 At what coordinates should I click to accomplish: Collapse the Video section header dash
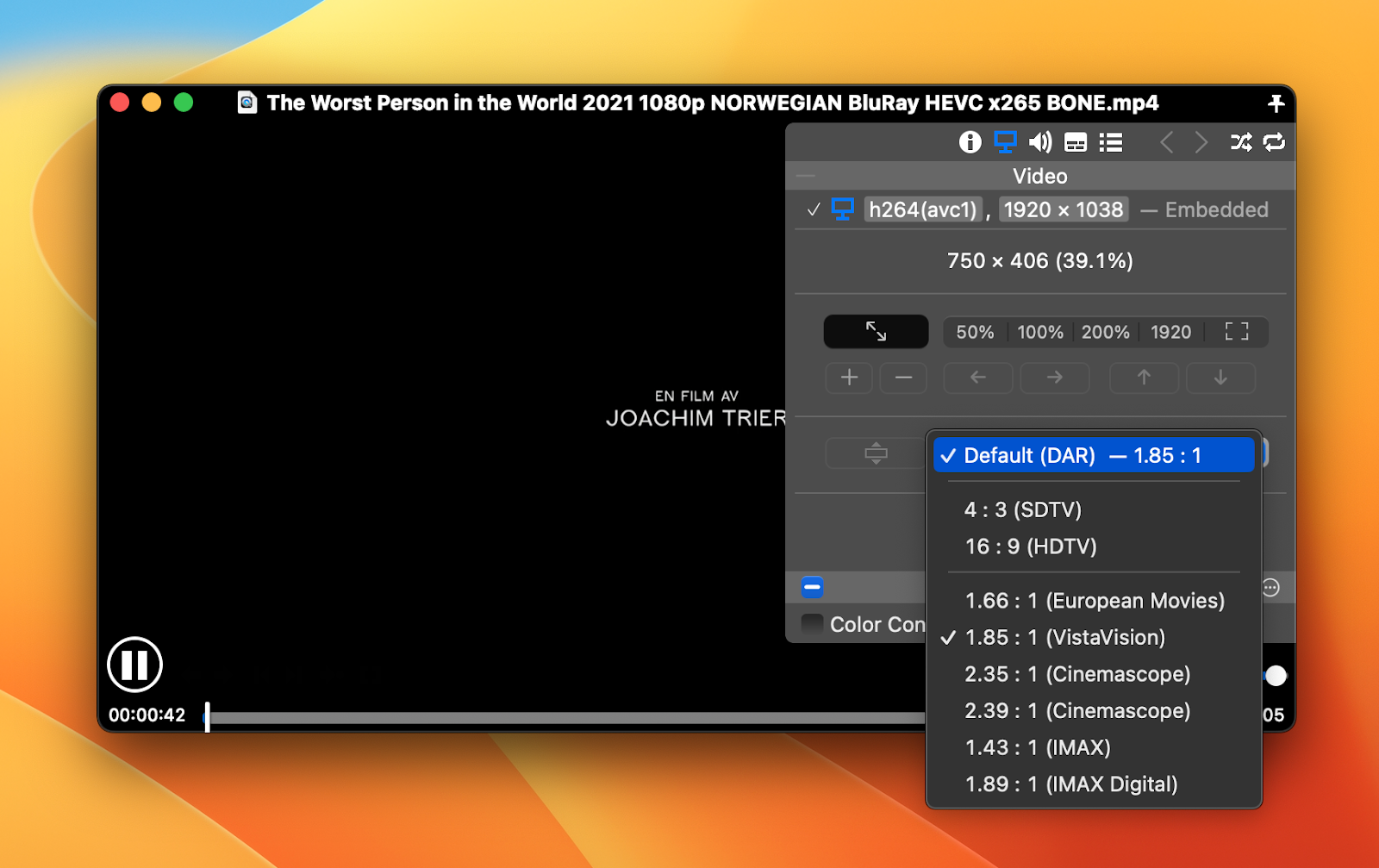[x=806, y=176]
